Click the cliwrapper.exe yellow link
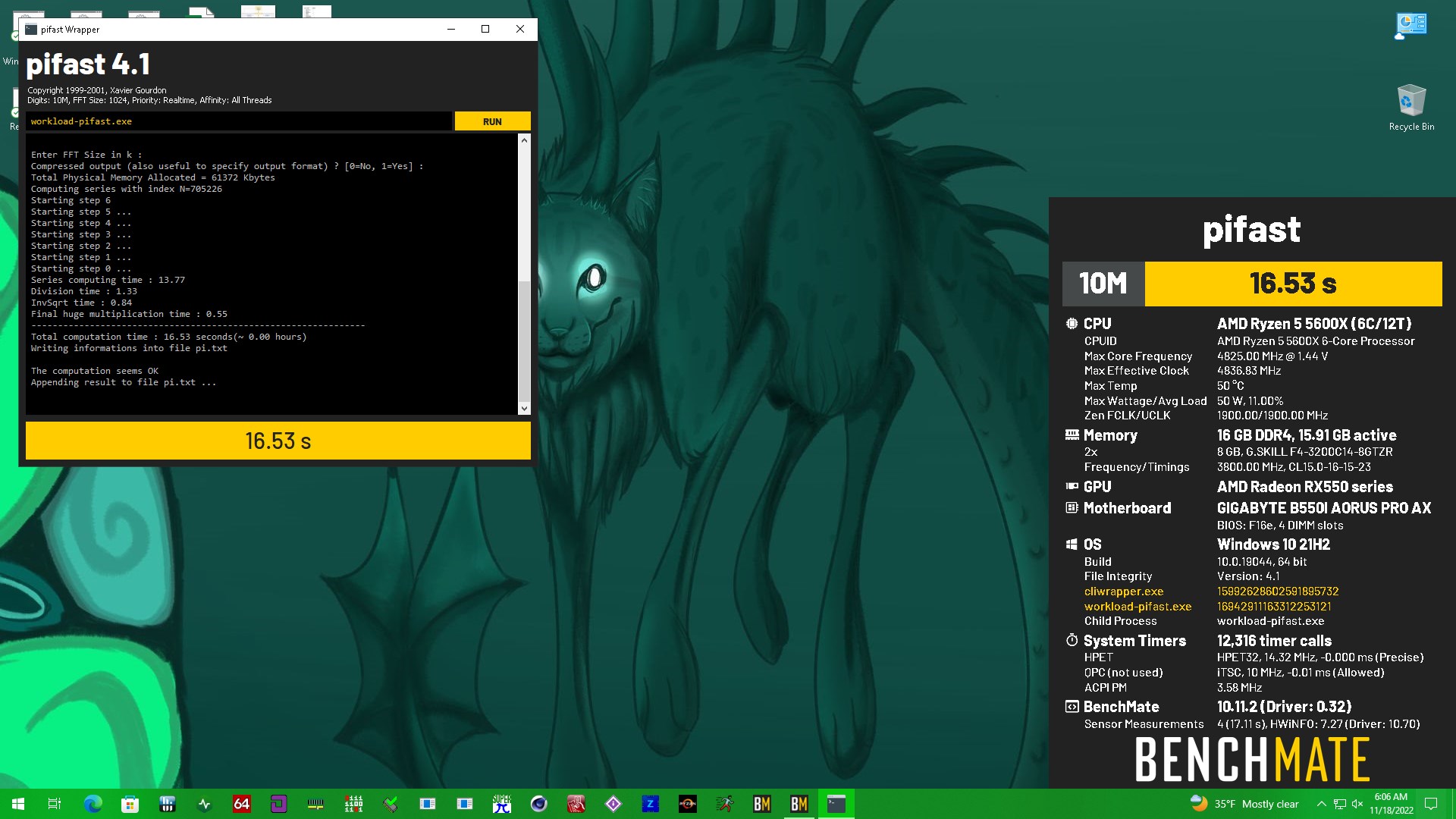Viewport: 1456px width, 819px height. pyautogui.click(x=1123, y=591)
